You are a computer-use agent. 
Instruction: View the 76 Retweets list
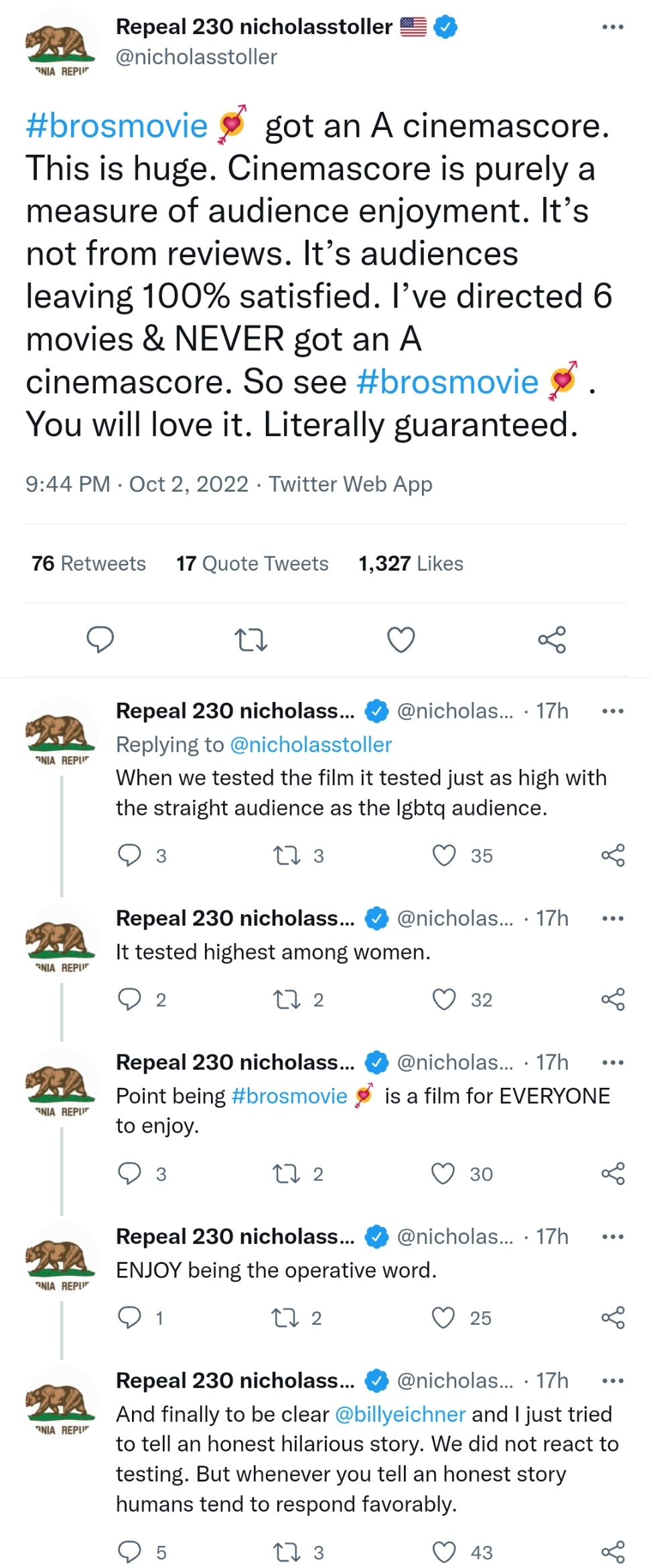click(88, 563)
